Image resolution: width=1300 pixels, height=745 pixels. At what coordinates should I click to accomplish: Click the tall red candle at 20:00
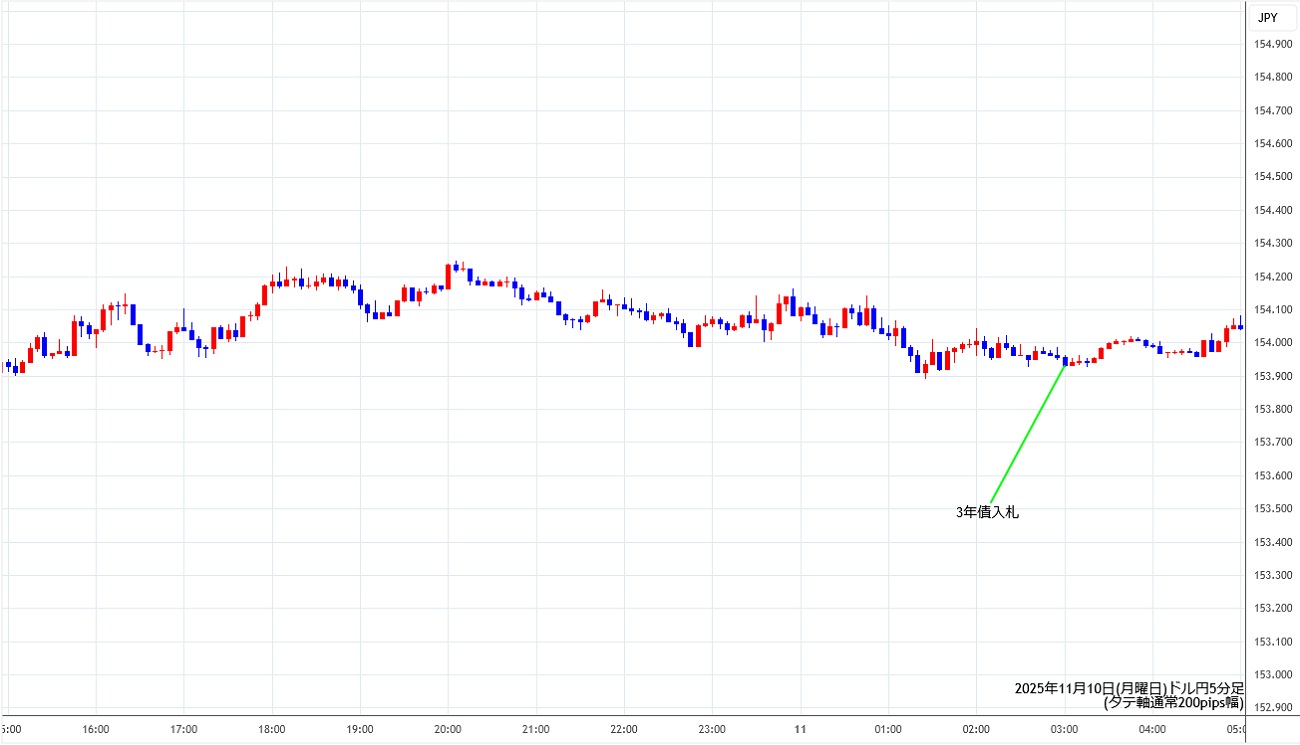(x=448, y=276)
